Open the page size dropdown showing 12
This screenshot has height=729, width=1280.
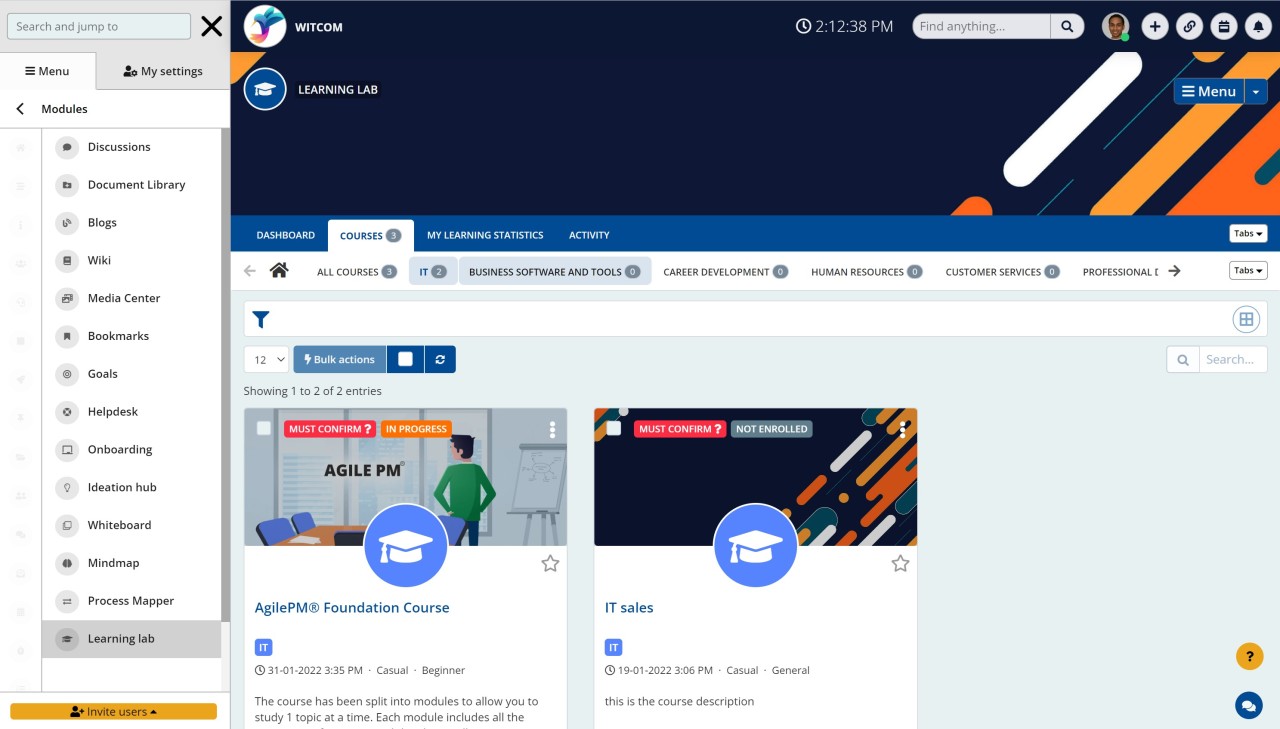tap(266, 359)
